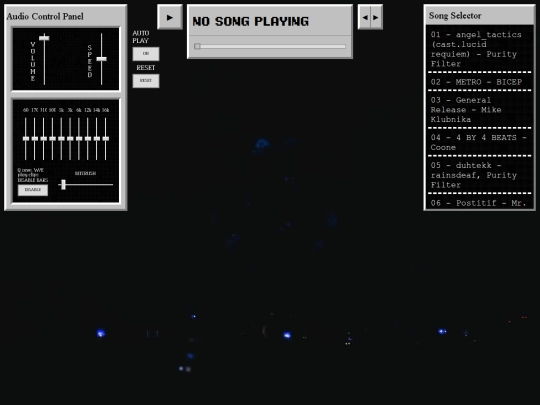Skip to the next song arrow
The height and width of the screenshot is (405, 540).
coord(376,17)
